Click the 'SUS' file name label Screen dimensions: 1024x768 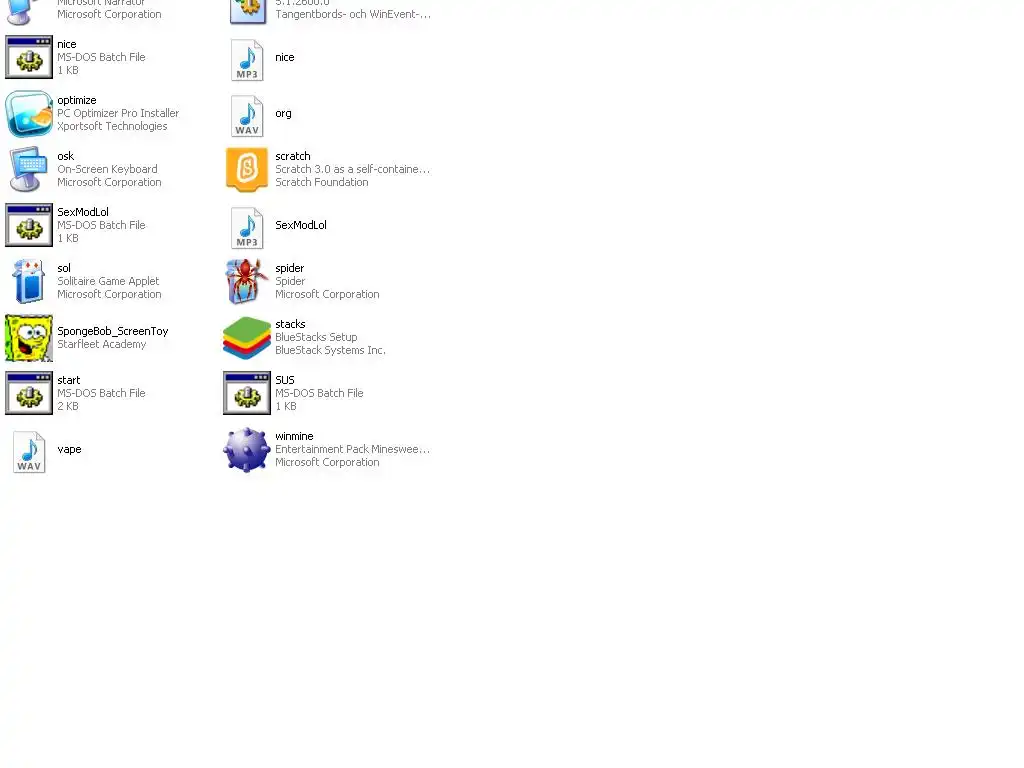(x=285, y=380)
